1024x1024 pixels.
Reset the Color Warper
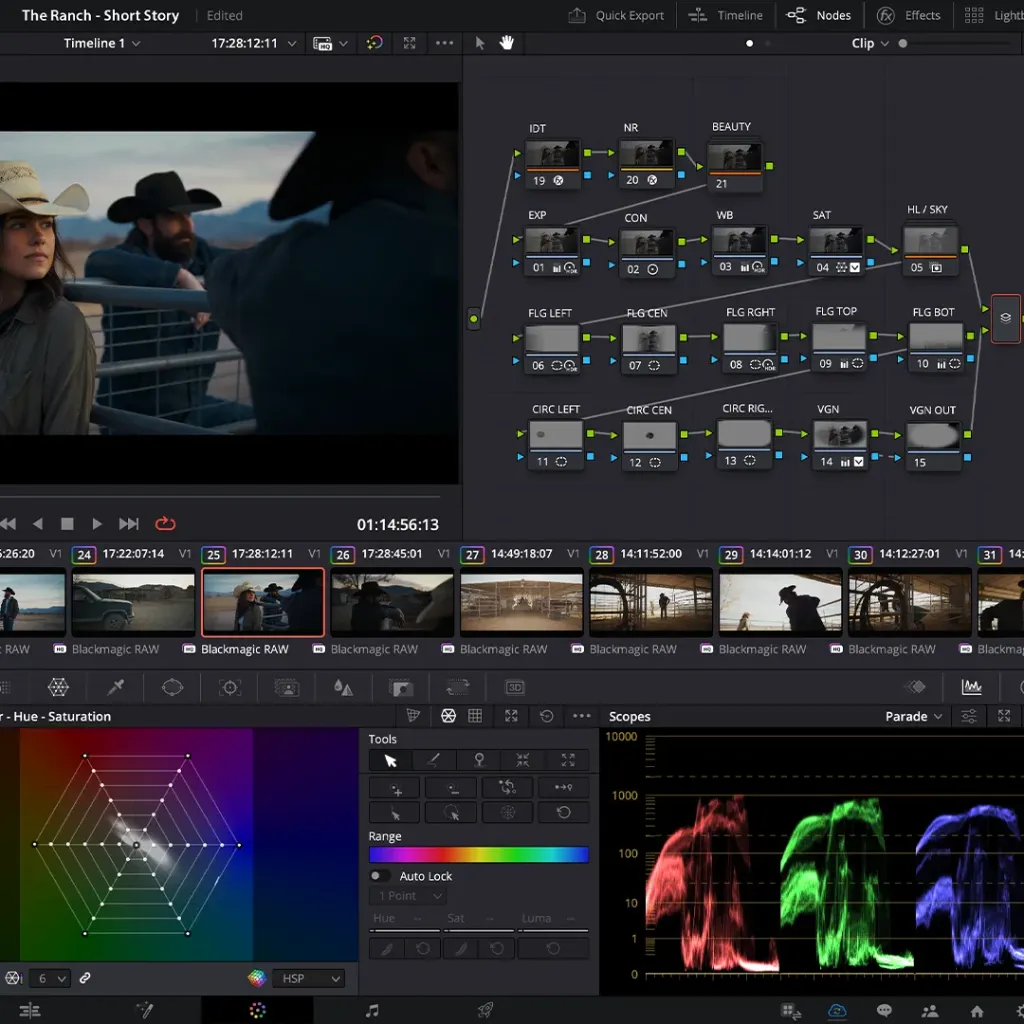pyautogui.click(x=547, y=716)
